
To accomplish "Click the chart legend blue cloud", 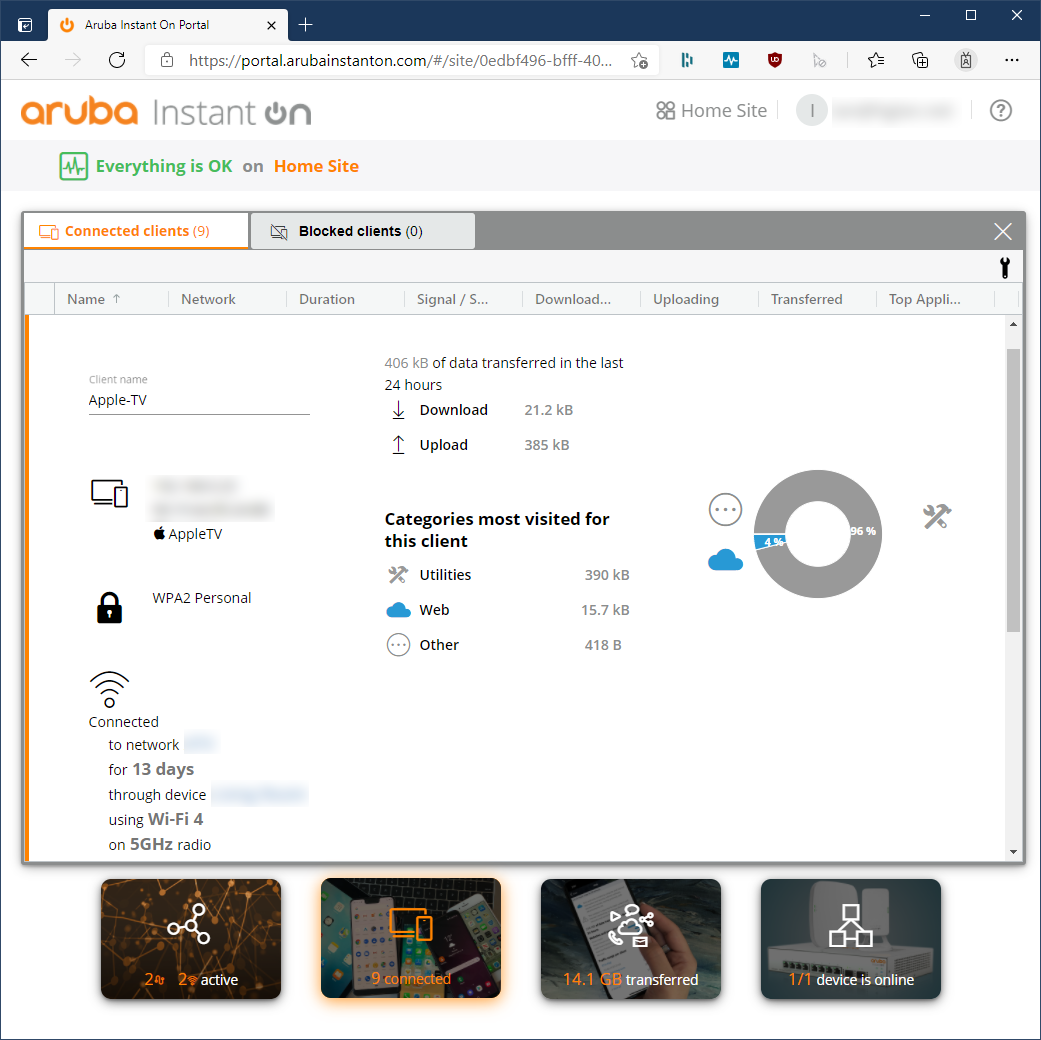I will coord(725,560).
